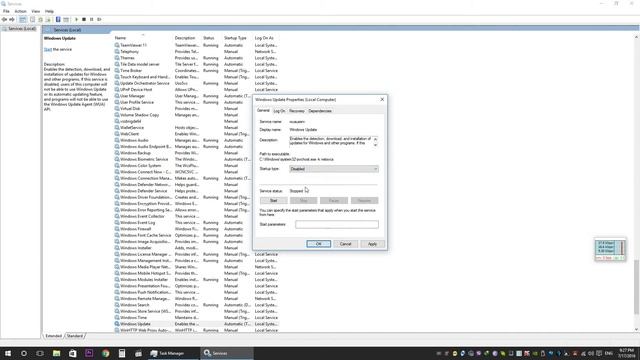Select the Windows Update service row
Screen dimensions: 640x360
tap(196, 324)
